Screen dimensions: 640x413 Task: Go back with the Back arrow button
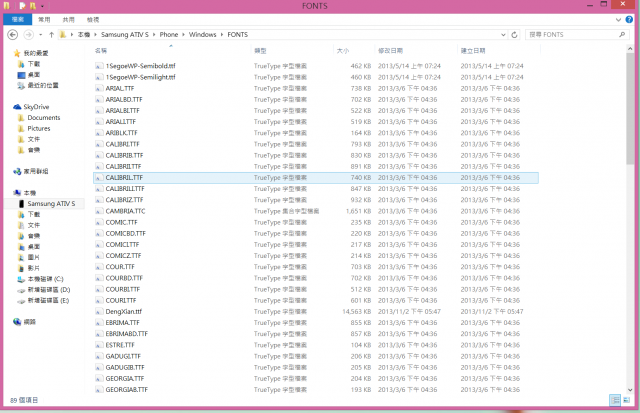pyautogui.click(x=13, y=35)
